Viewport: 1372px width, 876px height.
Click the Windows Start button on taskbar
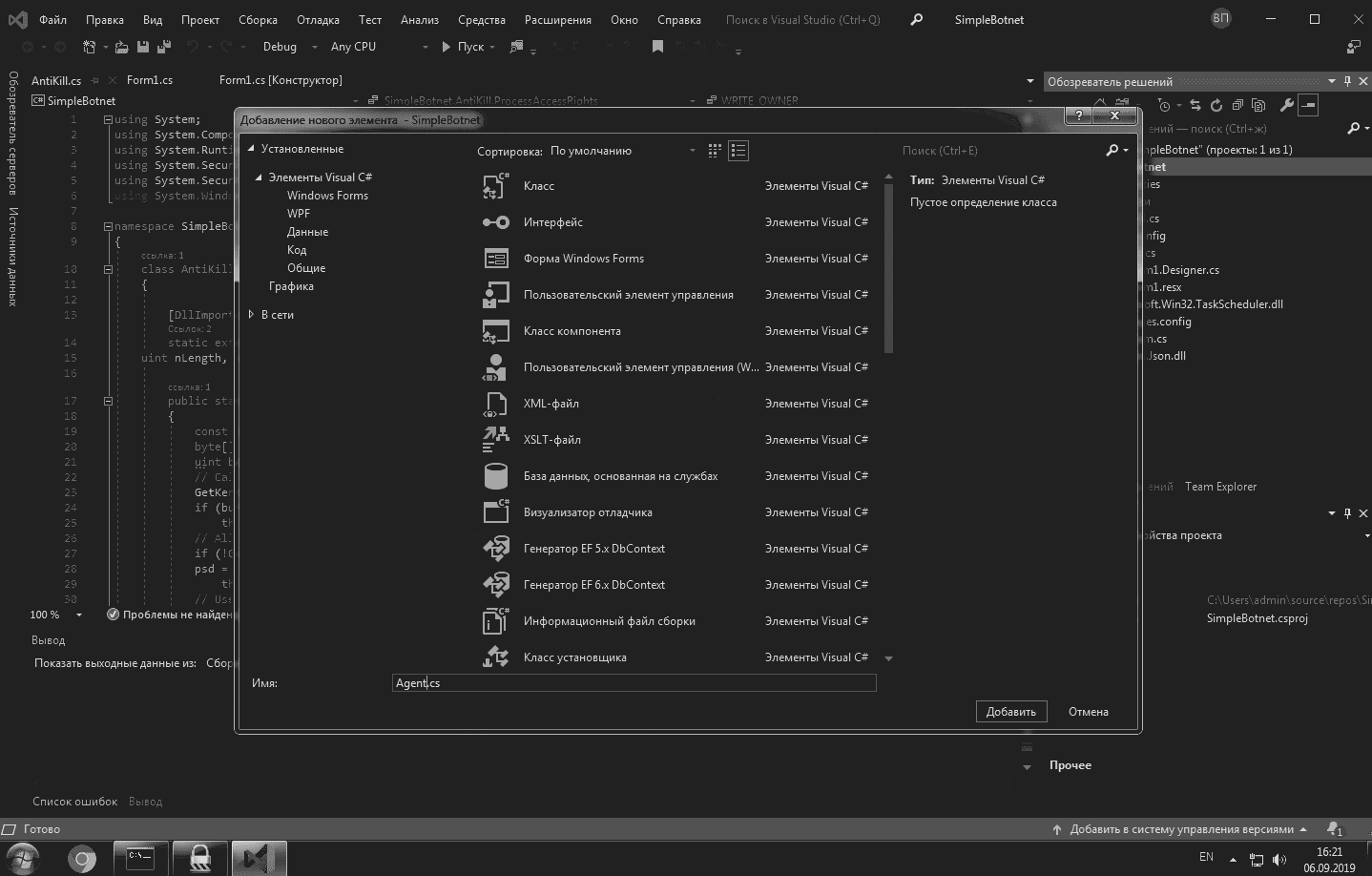24,859
